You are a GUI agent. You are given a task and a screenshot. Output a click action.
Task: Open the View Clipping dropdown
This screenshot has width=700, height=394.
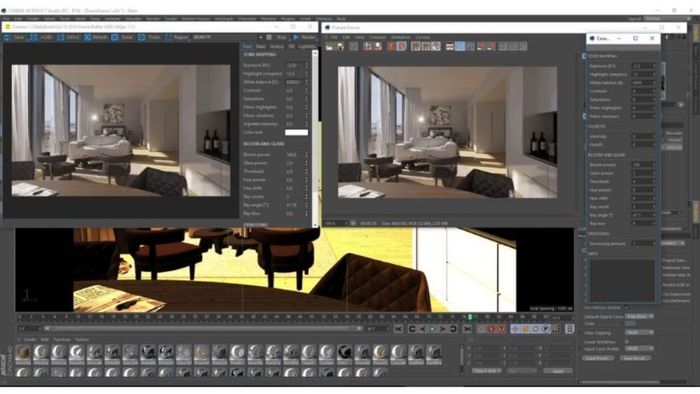pos(640,332)
